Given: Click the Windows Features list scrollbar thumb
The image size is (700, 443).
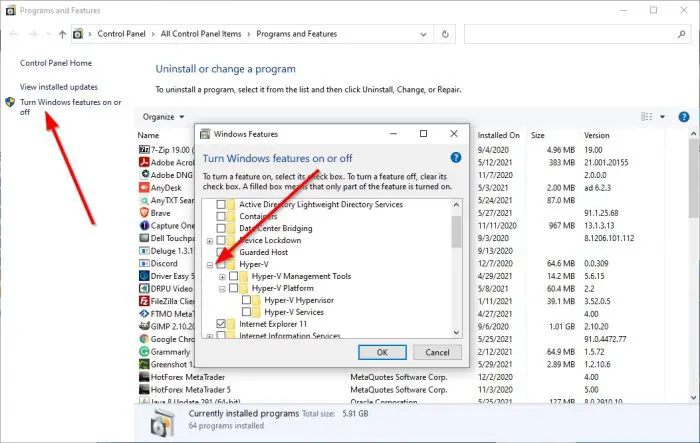Looking at the screenshot, I should [456, 231].
